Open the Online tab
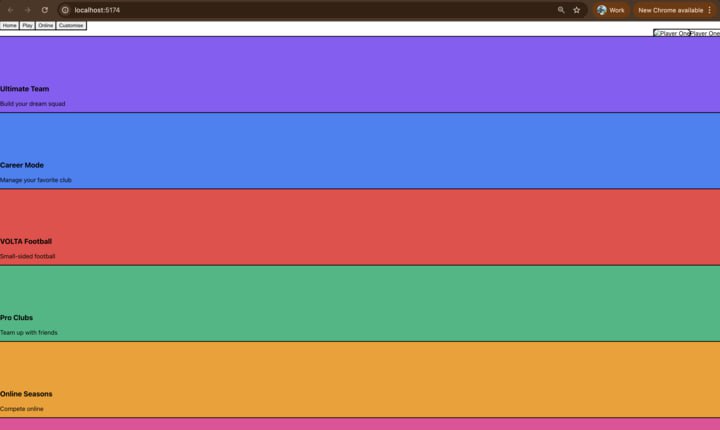720x430 pixels. tap(45, 25)
